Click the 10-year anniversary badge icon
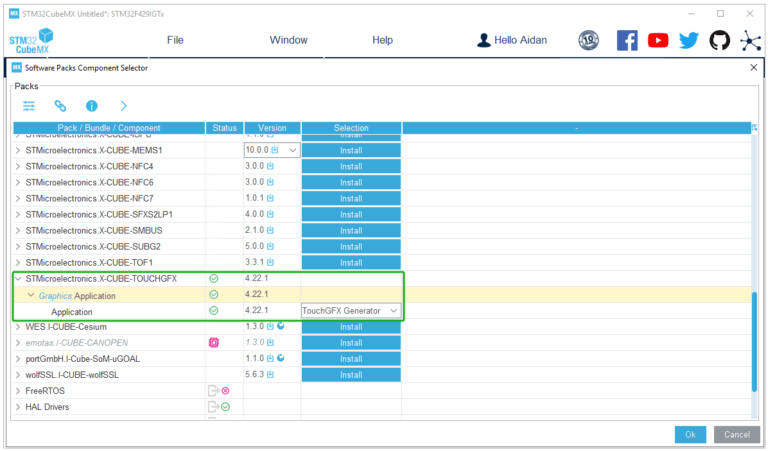The height and width of the screenshot is (451, 768). click(x=589, y=40)
